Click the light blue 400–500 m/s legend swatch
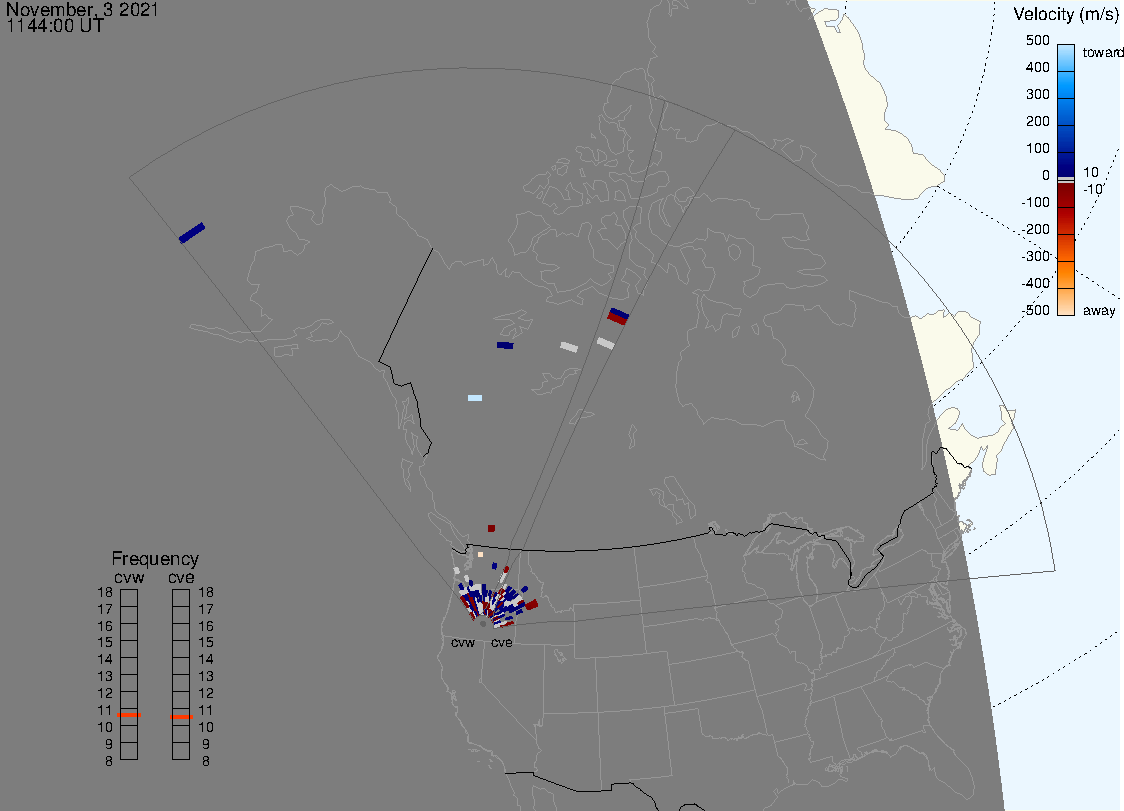 coord(1066,57)
